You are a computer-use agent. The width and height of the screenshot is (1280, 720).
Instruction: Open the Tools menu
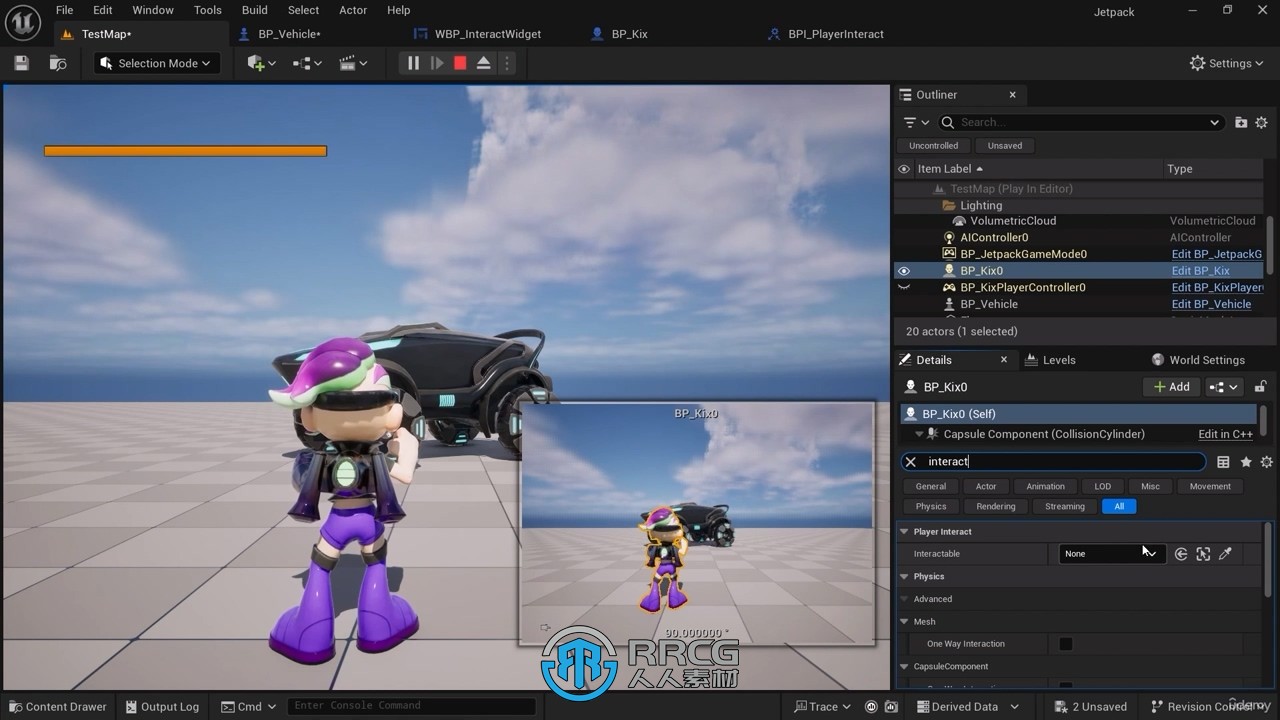point(208,10)
